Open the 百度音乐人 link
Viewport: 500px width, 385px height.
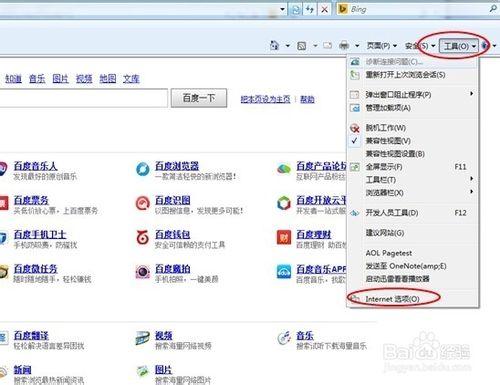(x=35, y=166)
